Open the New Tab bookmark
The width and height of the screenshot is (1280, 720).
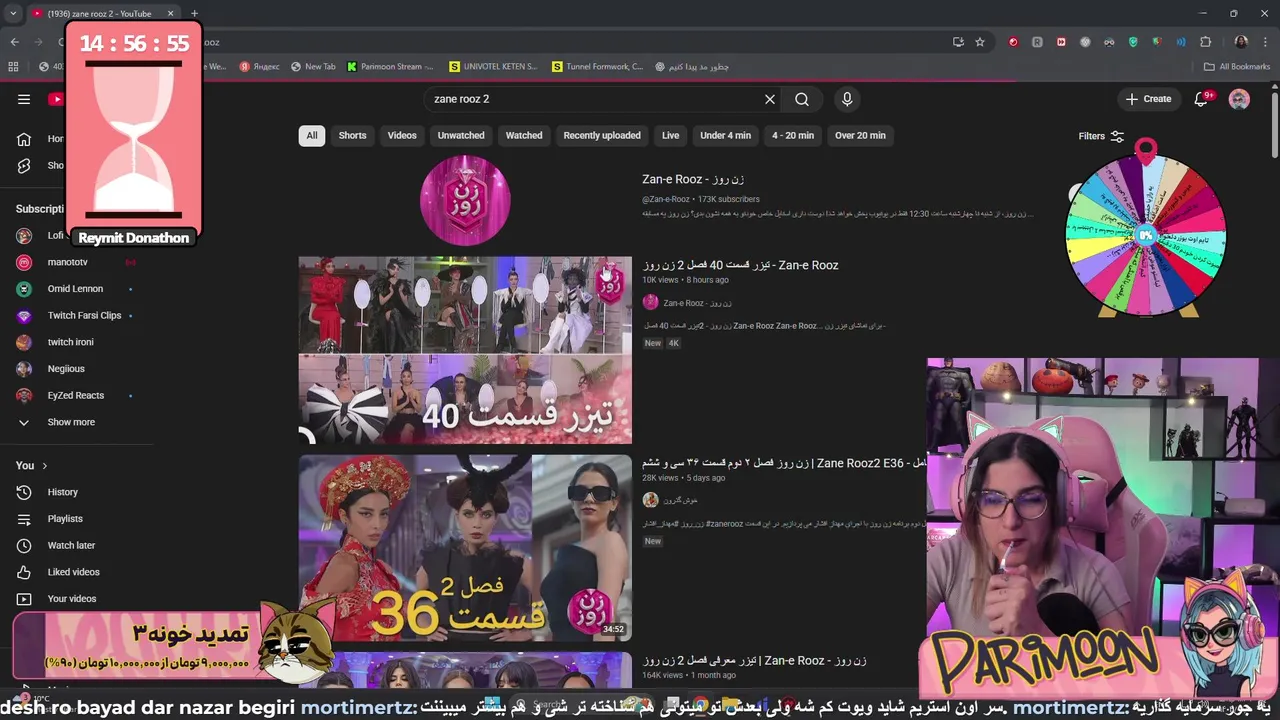coord(314,67)
